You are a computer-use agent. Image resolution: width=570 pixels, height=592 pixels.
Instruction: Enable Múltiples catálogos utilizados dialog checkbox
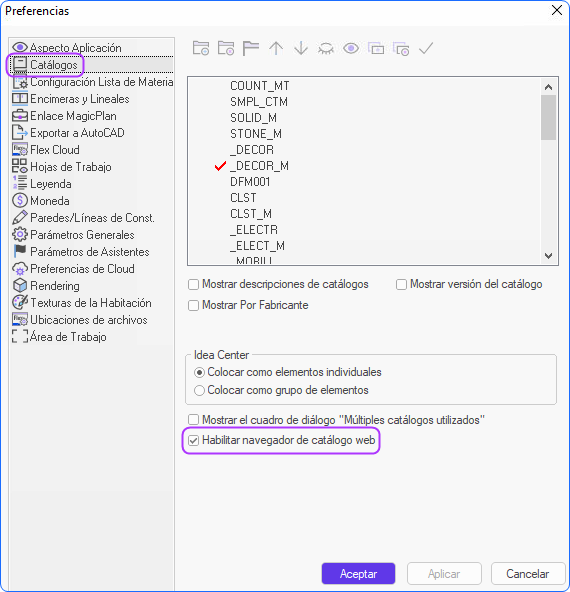click(x=194, y=419)
